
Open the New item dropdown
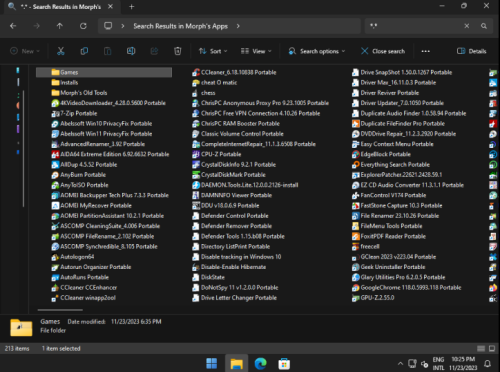click(x=25, y=51)
